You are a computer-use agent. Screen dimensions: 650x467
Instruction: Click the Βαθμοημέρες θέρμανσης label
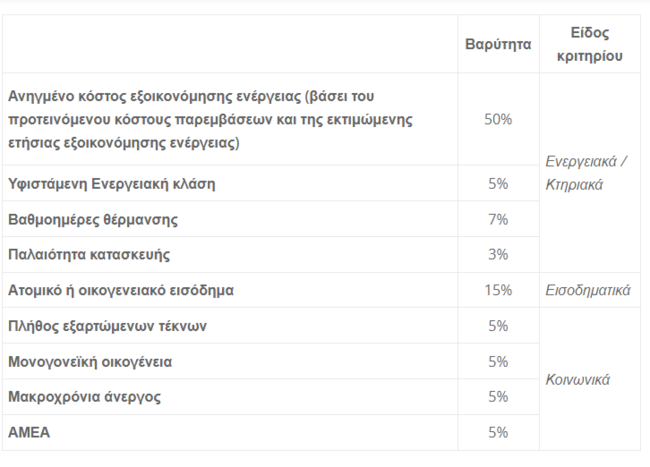tap(93, 219)
